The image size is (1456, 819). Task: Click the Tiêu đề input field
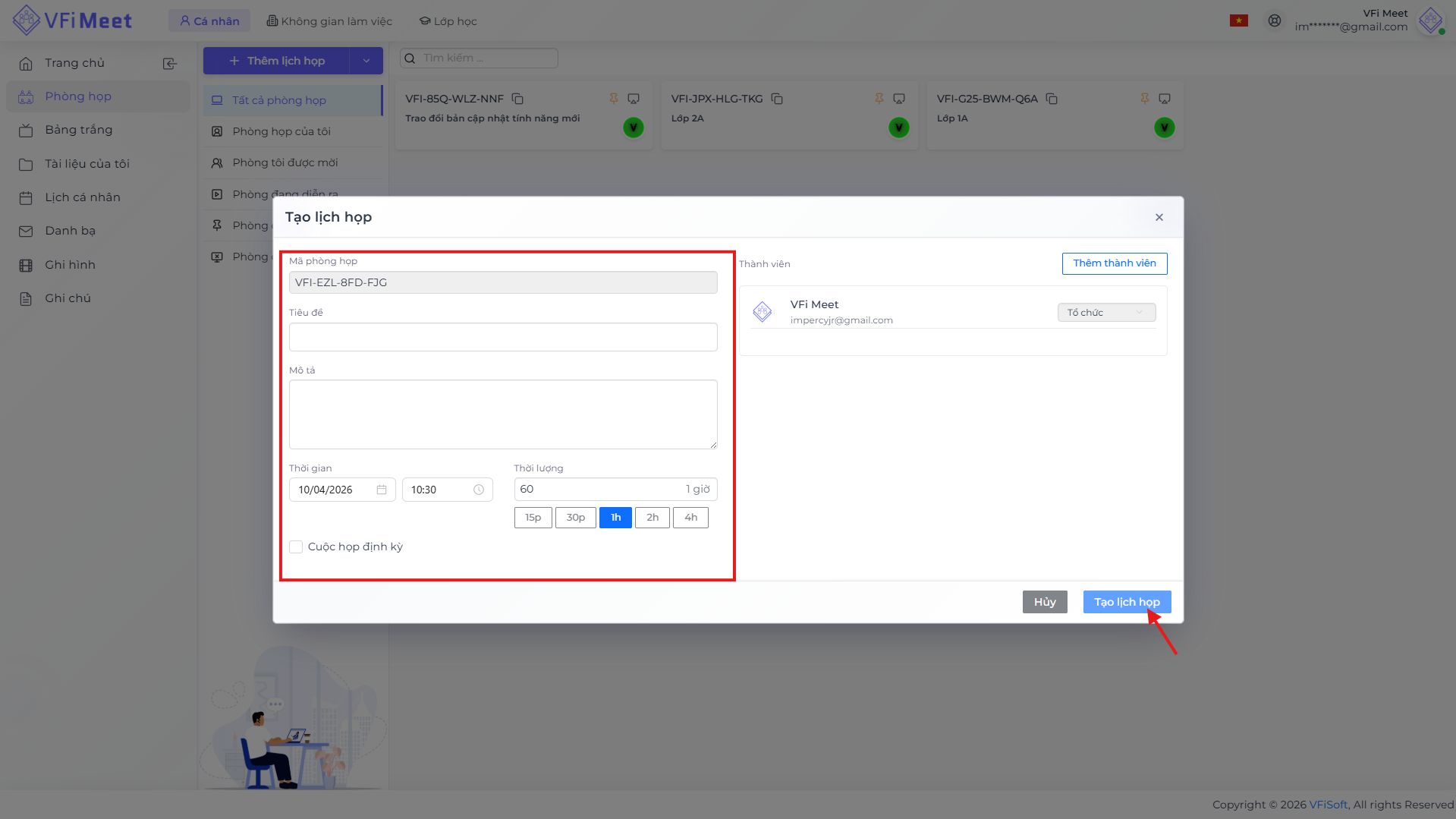click(x=502, y=337)
